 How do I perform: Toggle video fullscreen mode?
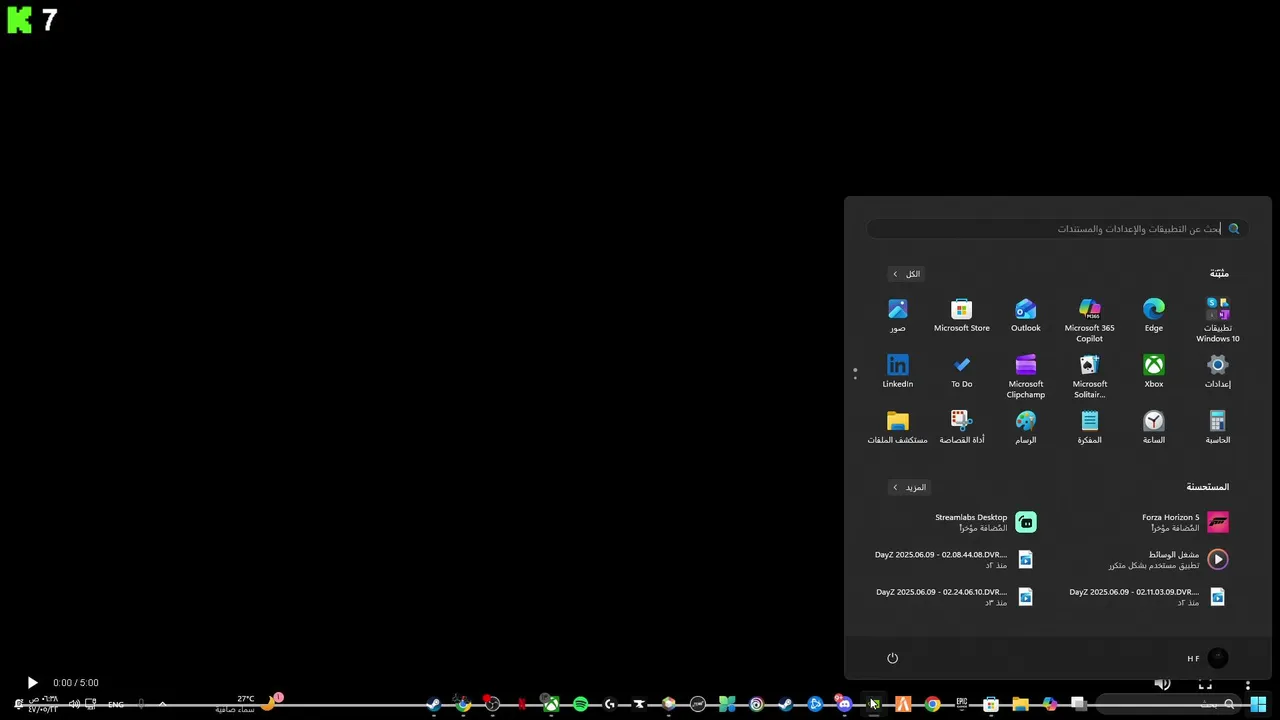1205,684
